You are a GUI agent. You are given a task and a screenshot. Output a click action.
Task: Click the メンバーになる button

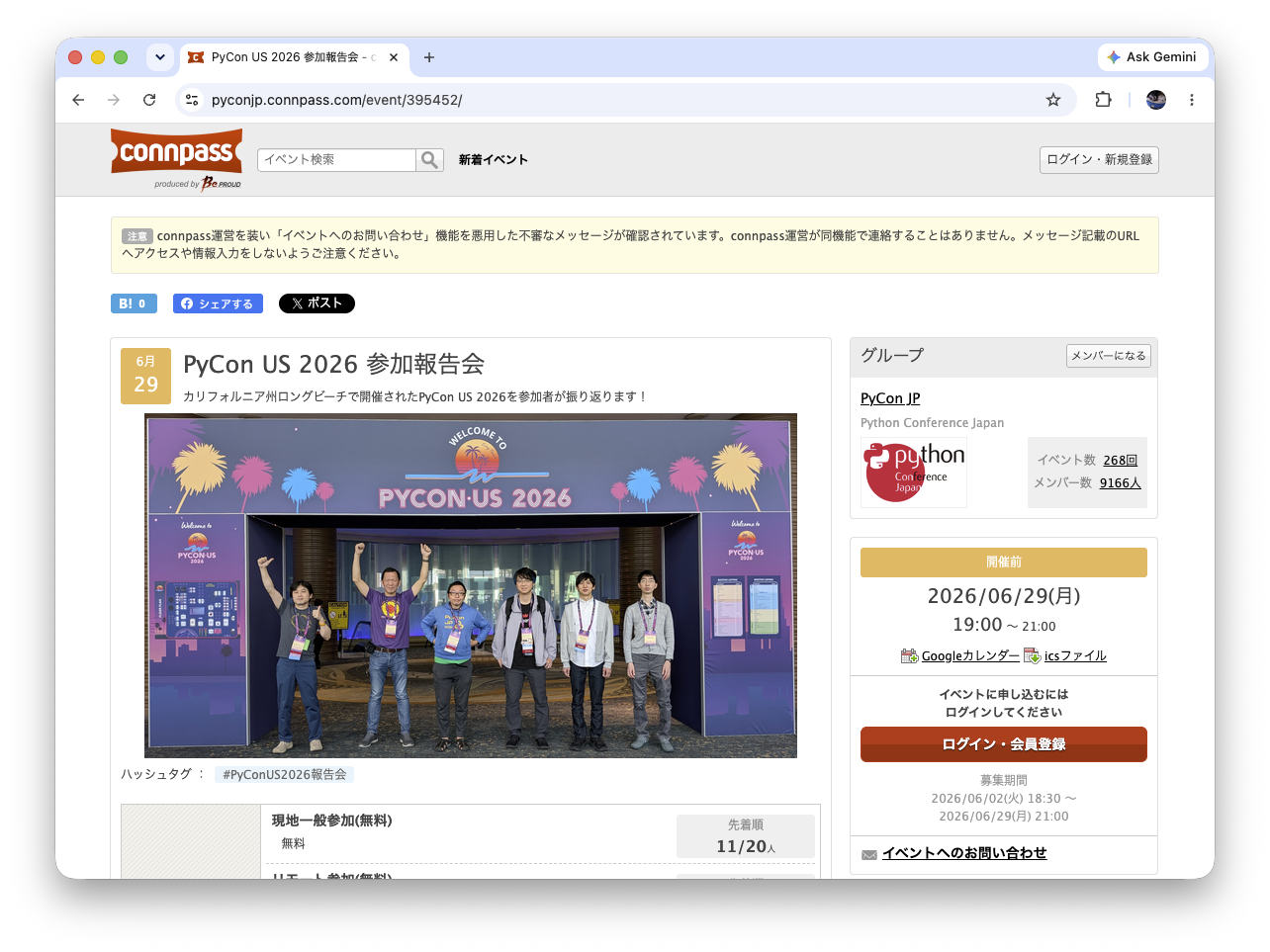coord(1108,356)
